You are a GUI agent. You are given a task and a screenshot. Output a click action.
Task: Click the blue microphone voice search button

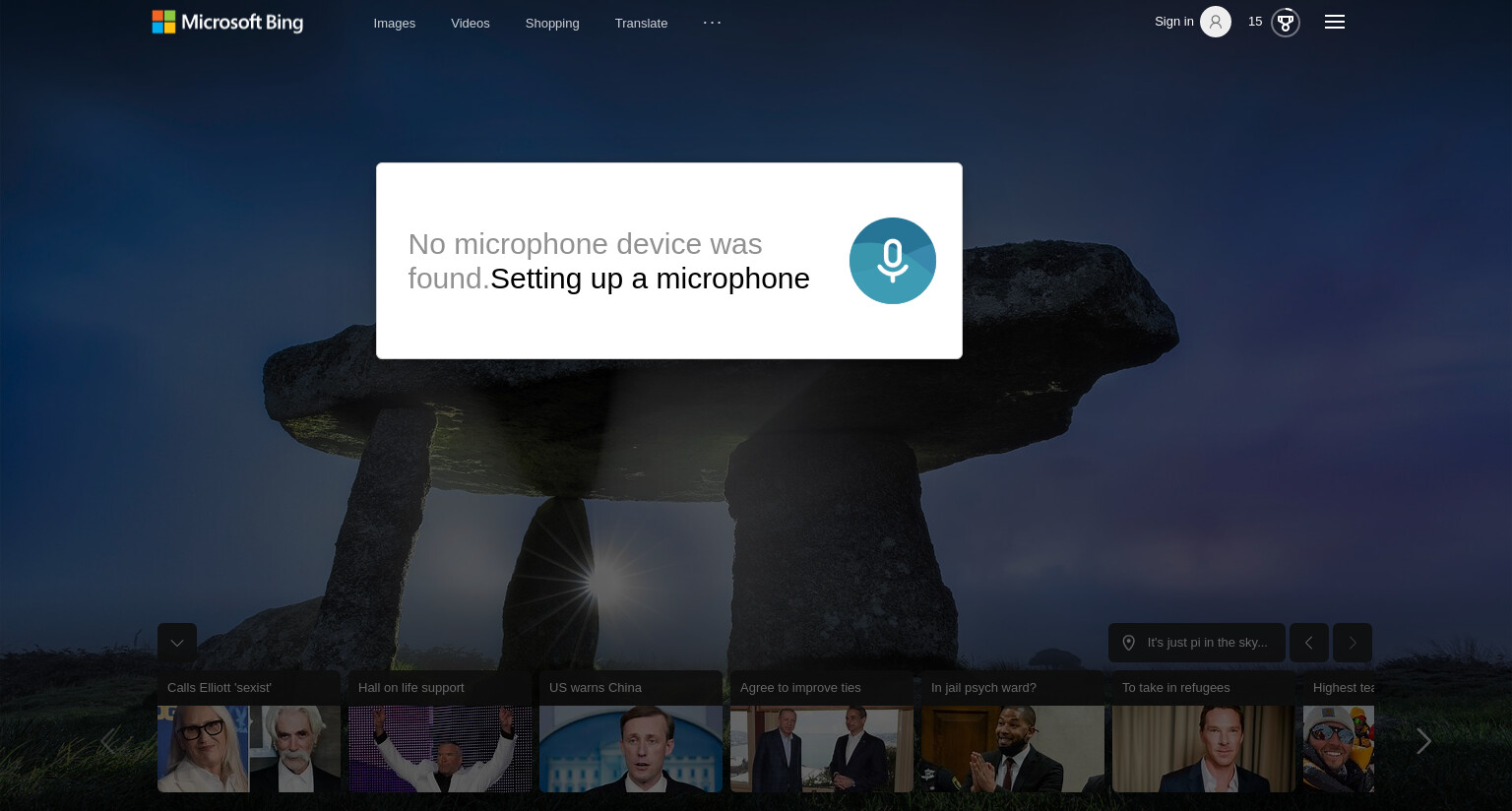(x=893, y=261)
